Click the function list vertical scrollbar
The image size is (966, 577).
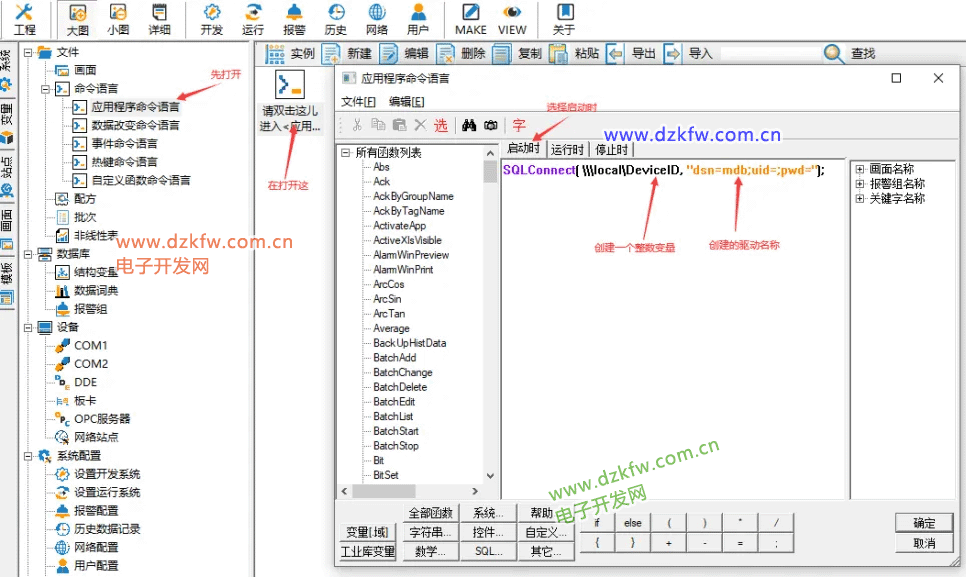point(490,320)
